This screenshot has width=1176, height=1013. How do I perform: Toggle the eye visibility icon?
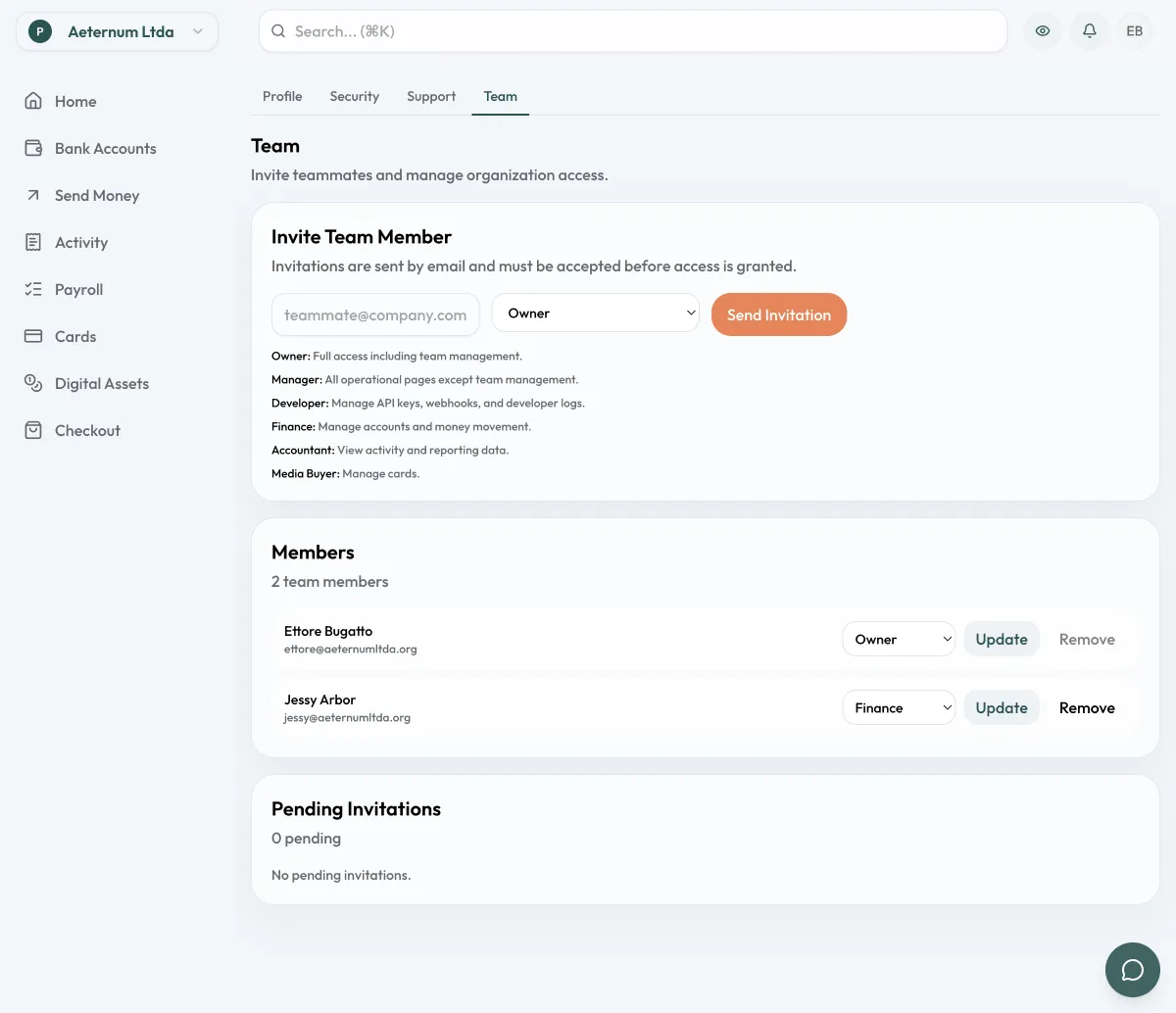pyautogui.click(x=1043, y=31)
